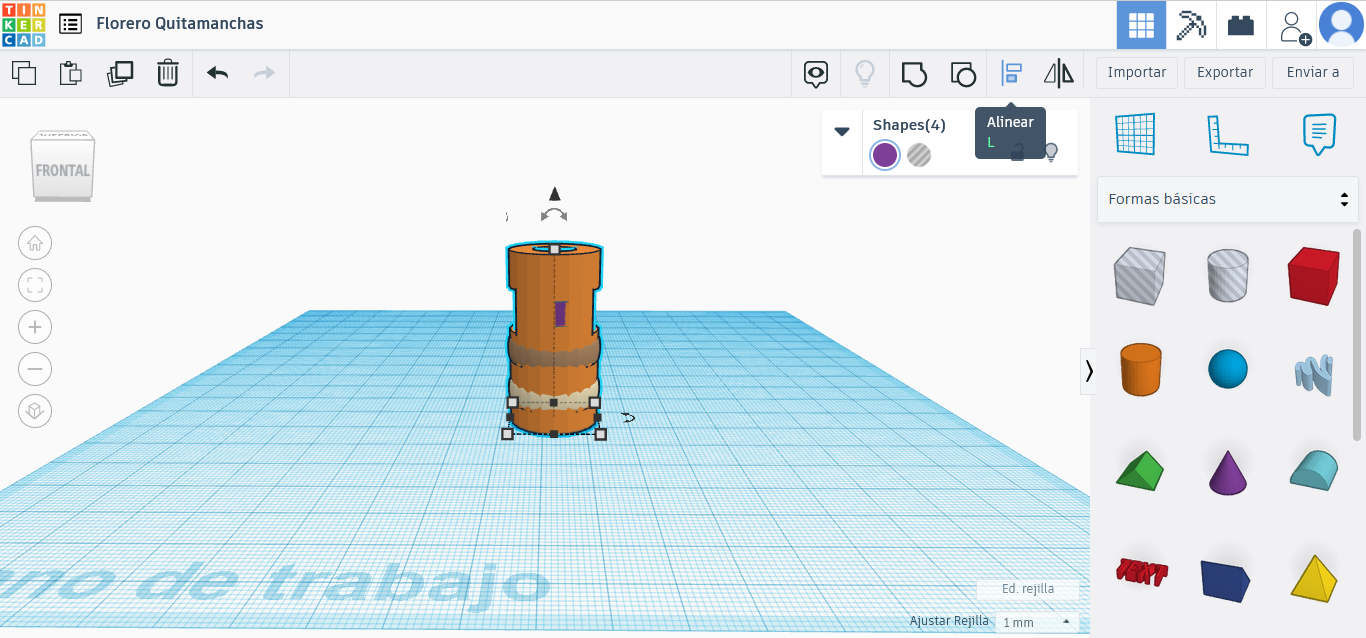Delete selection with trash icon

[168, 73]
